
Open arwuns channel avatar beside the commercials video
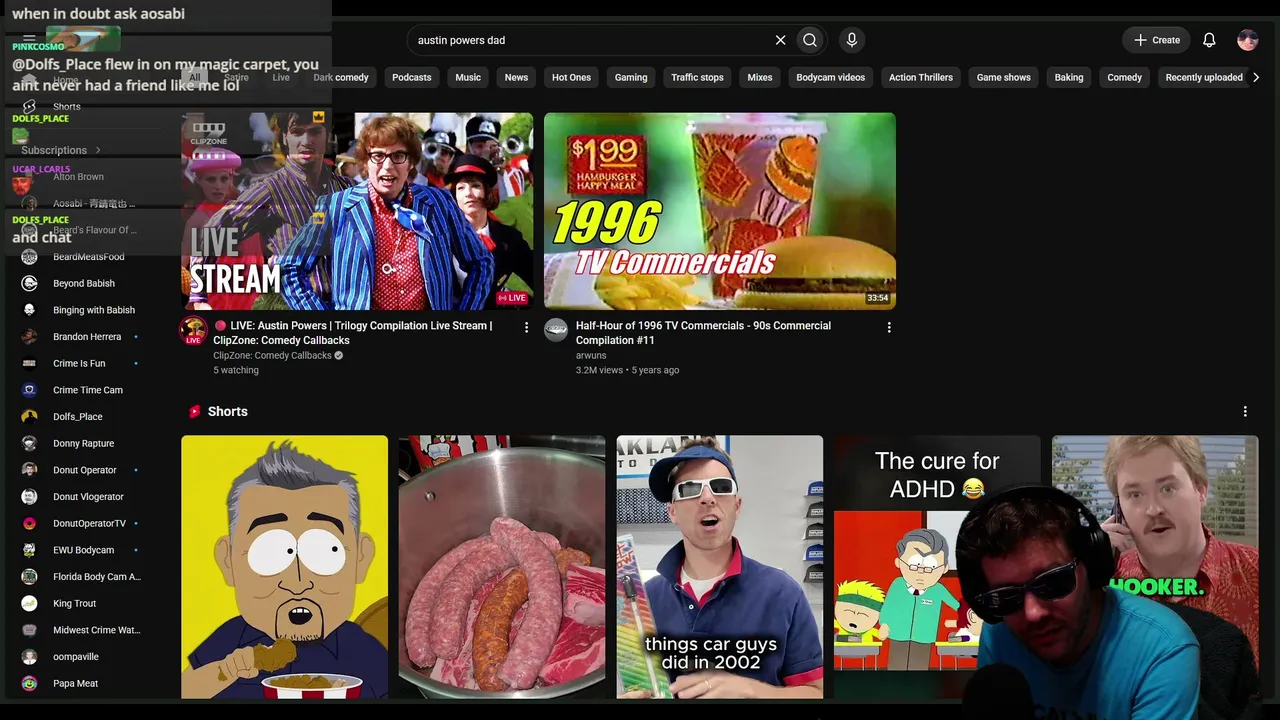[x=556, y=331]
